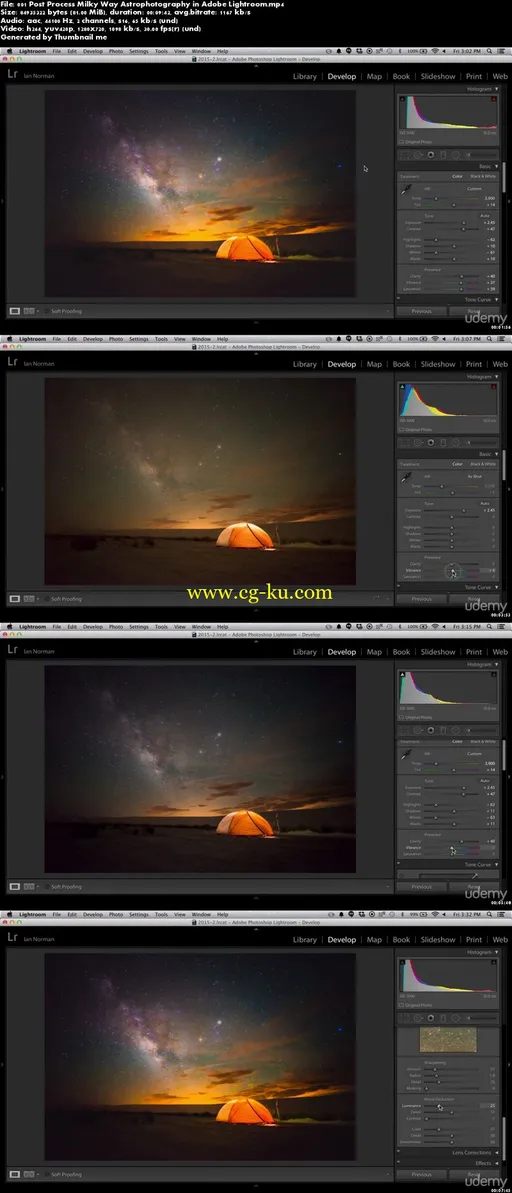Enable Soft Proofing checkbox in 3:02 PM frame
This screenshot has height=1193, width=512.
pos(47,311)
